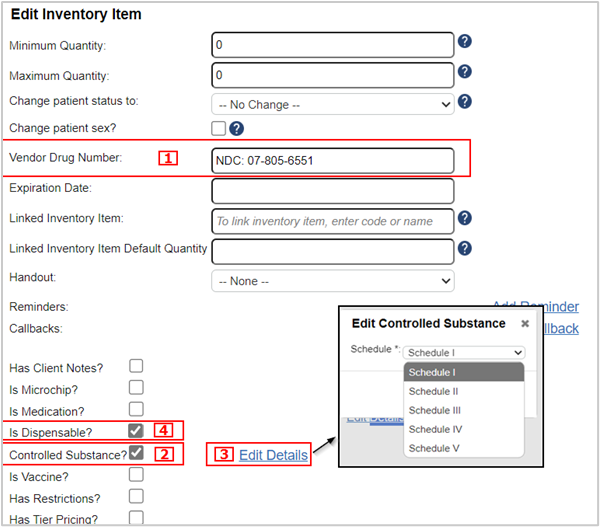Open help for Linked Item Default Quantity
Image resolution: width=600 pixels, height=527 pixels.
pos(464,248)
